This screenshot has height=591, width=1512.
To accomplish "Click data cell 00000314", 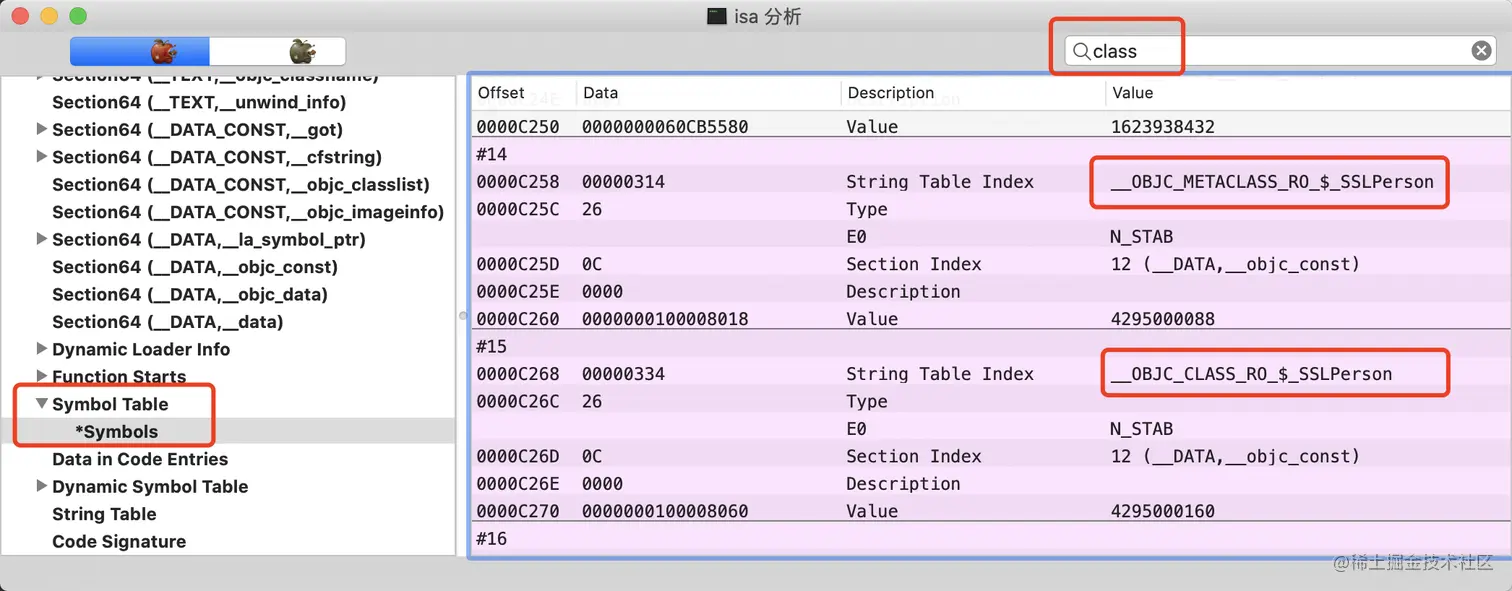I will click(x=623, y=182).
